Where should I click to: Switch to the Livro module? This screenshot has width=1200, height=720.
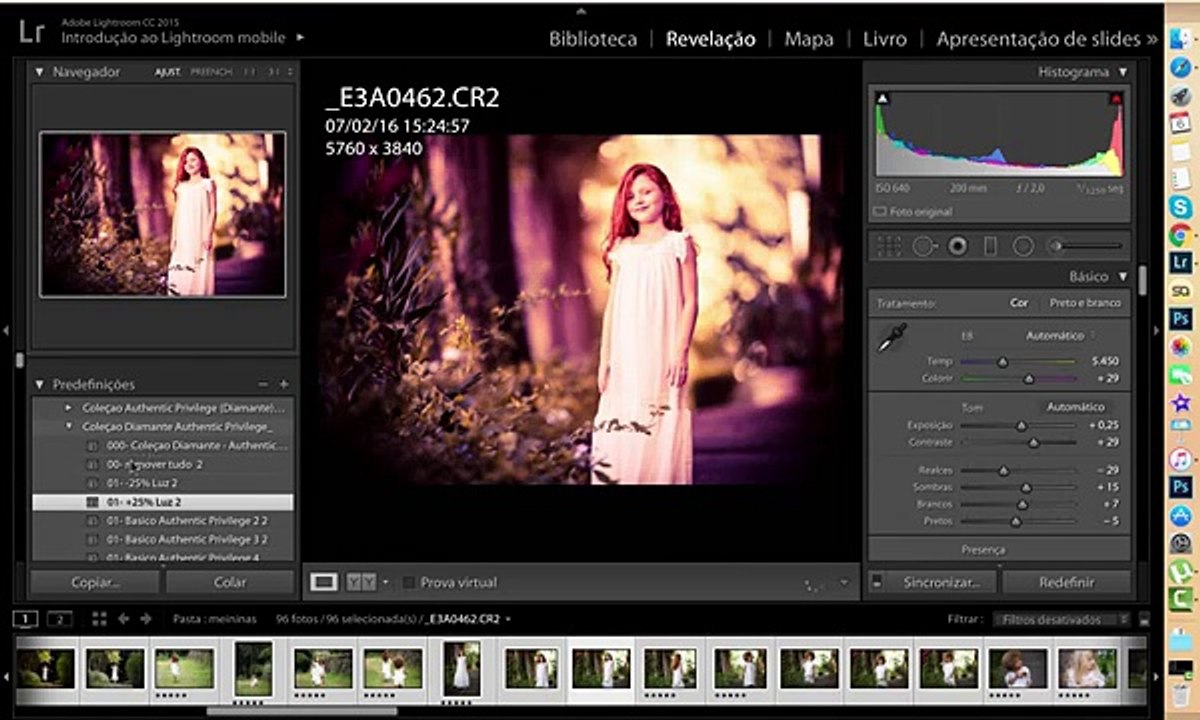click(885, 39)
